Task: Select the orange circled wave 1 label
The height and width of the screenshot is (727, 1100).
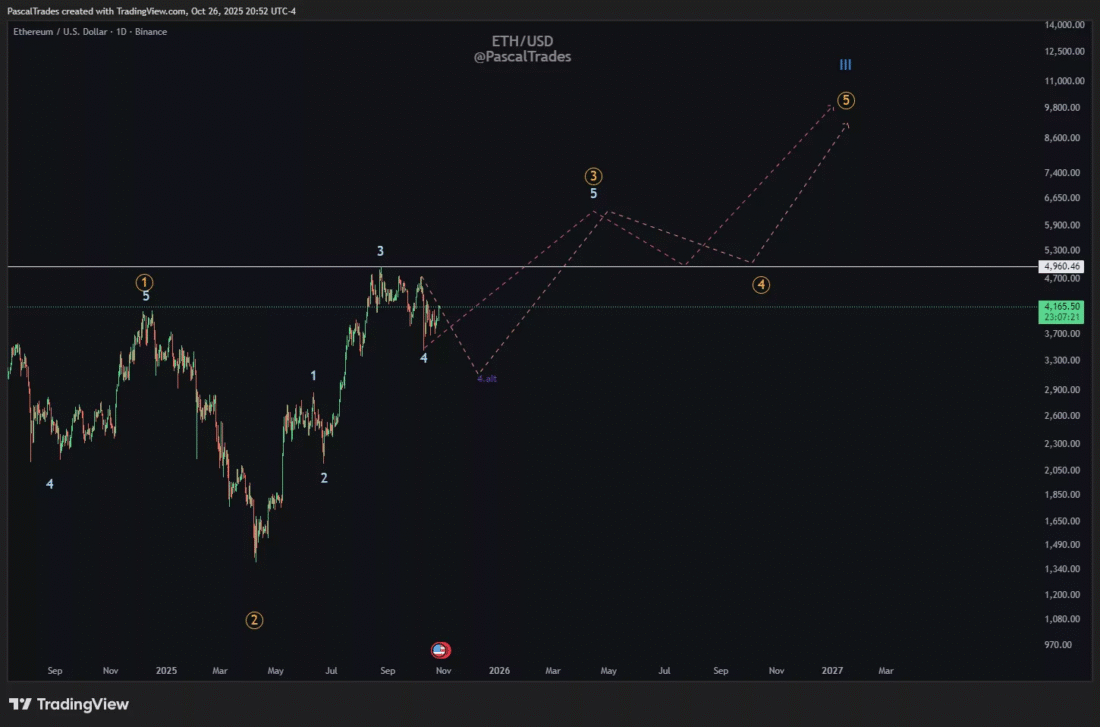Action: pyautogui.click(x=146, y=283)
